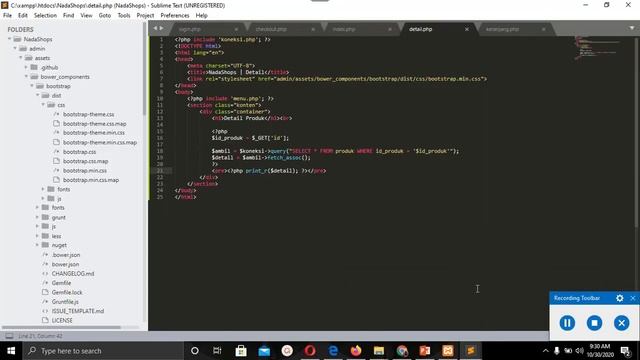
Task: Close the detail.php tab
Action: pos(467,29)
